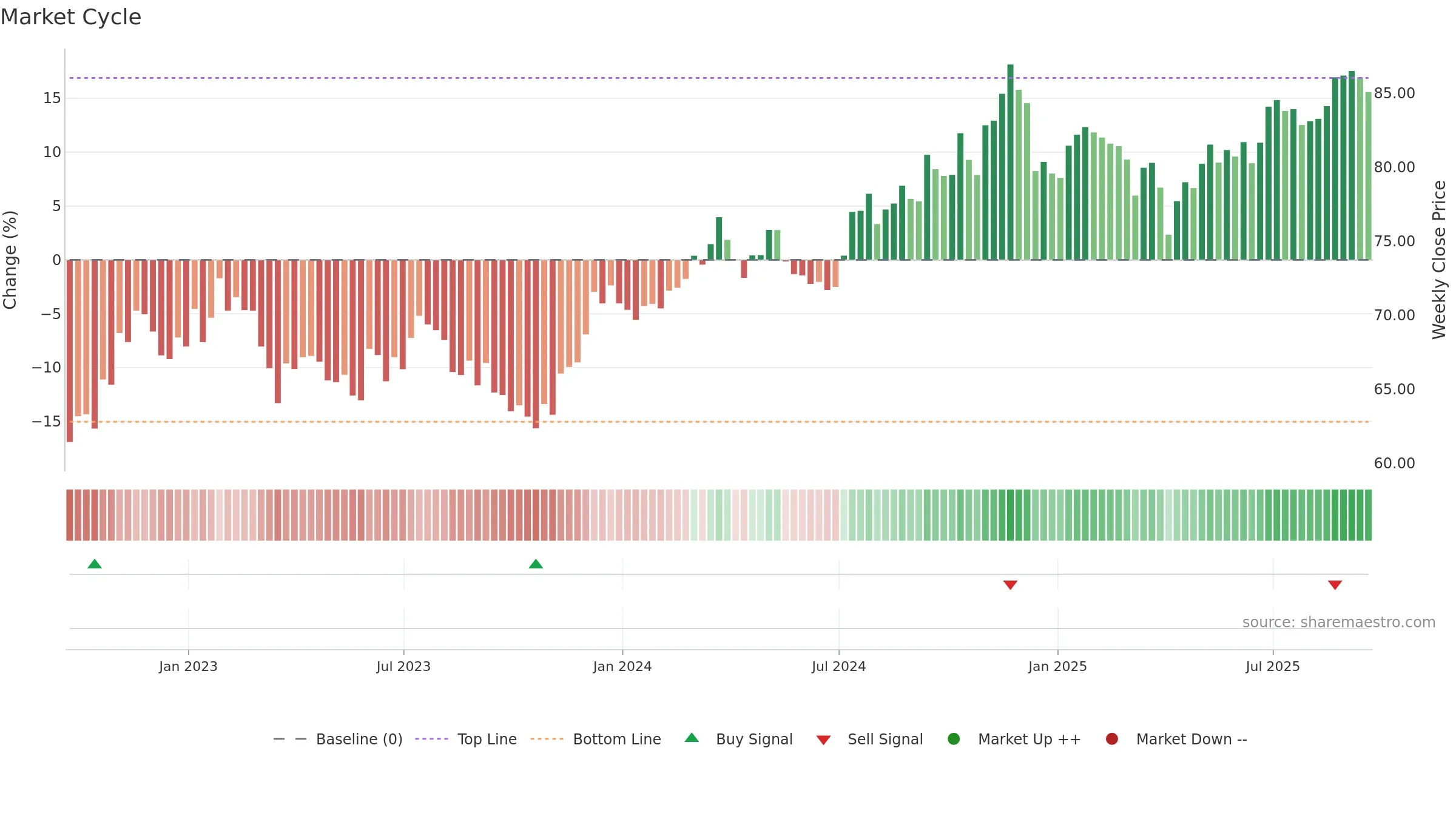Click the sharemaestro.com source text
Screen dimensions: 1456x819
(x=1339, y=622)
